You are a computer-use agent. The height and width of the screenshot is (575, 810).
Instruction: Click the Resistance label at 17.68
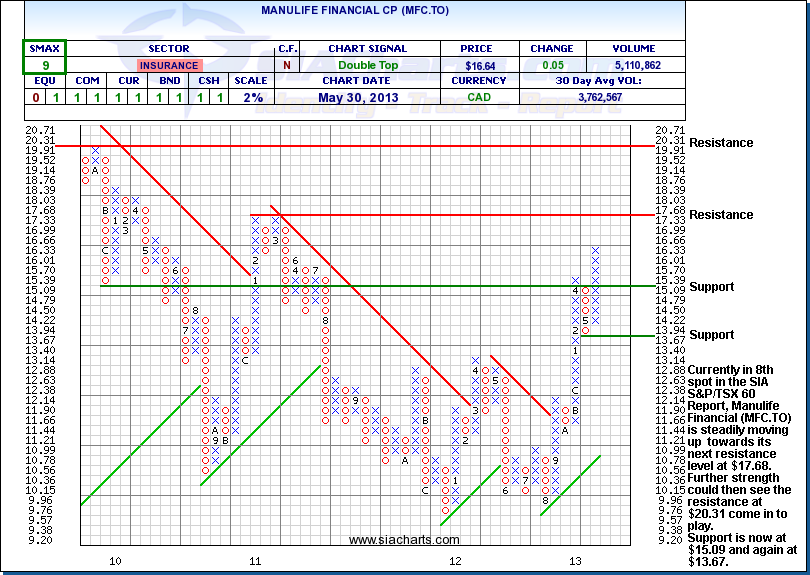pyautogui.click(x=722, y=215)
